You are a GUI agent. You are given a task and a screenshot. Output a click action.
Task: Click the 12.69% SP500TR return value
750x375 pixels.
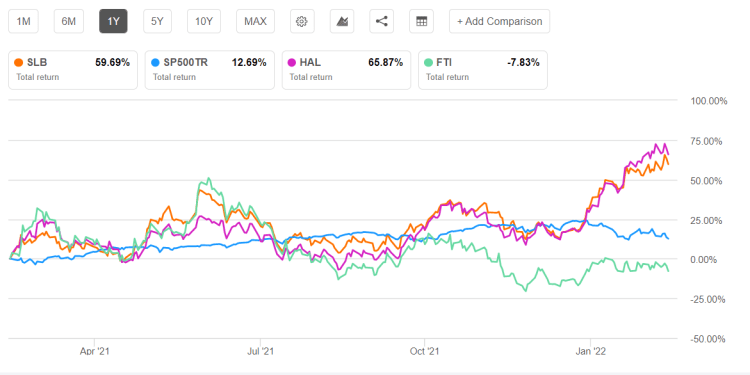249,63
